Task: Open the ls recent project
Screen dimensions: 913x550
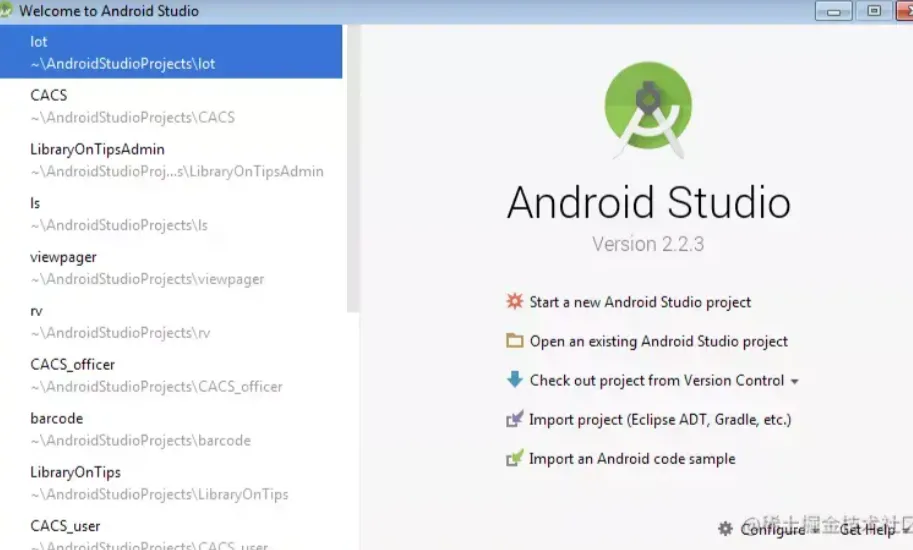Action: click(171, 214)
